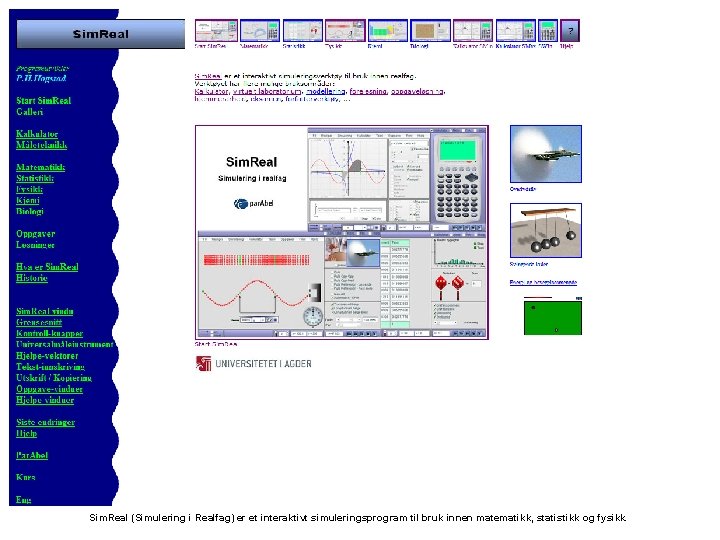Viewport: 720px width, 540px height.
Task: Open Løsninger in sidebar
Action: (x=35, y=245)
